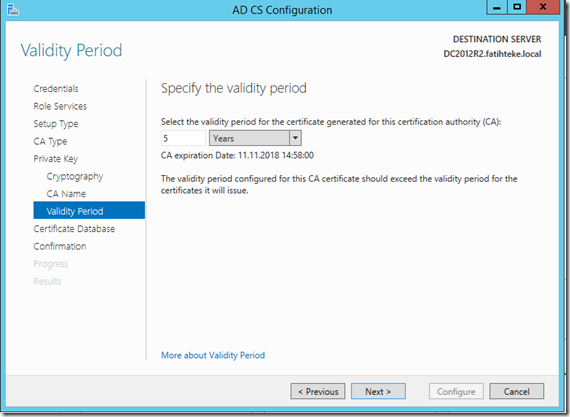Screen dimensions: 570x417
Task: Go to the CA Name sub-step
Action: tap(66, 194)
